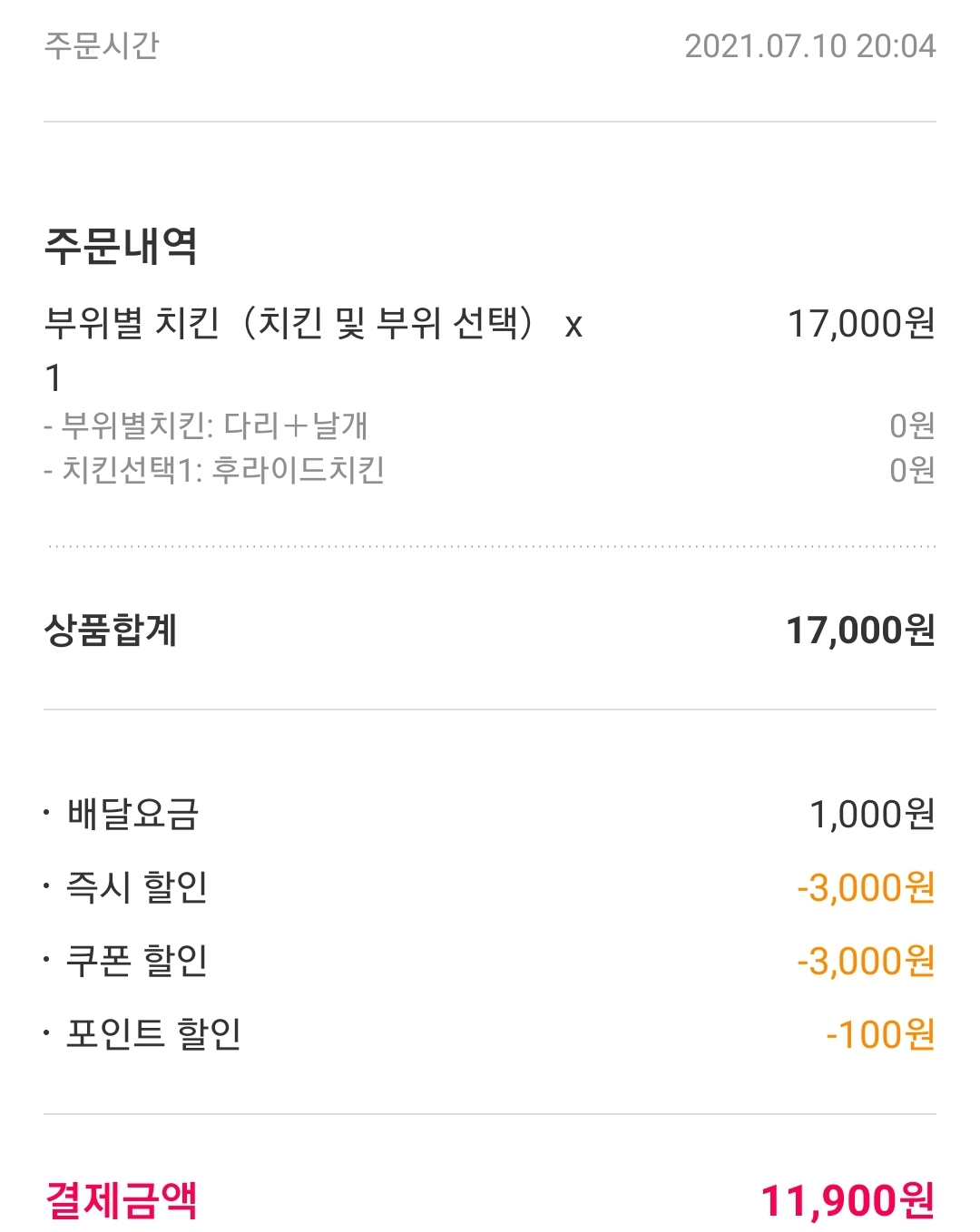This screenshot has height=1232, width=980.
Task: Click the 1,000원 delivery fee amount
Action: click(x=871, y=815)
